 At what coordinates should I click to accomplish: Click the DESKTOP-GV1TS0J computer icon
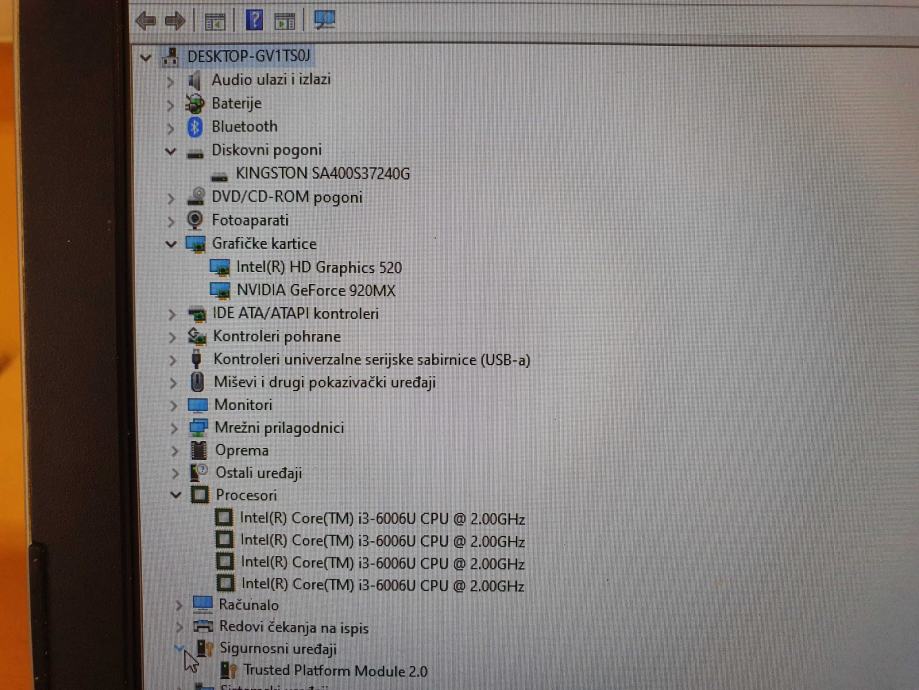tap(171, 56)
